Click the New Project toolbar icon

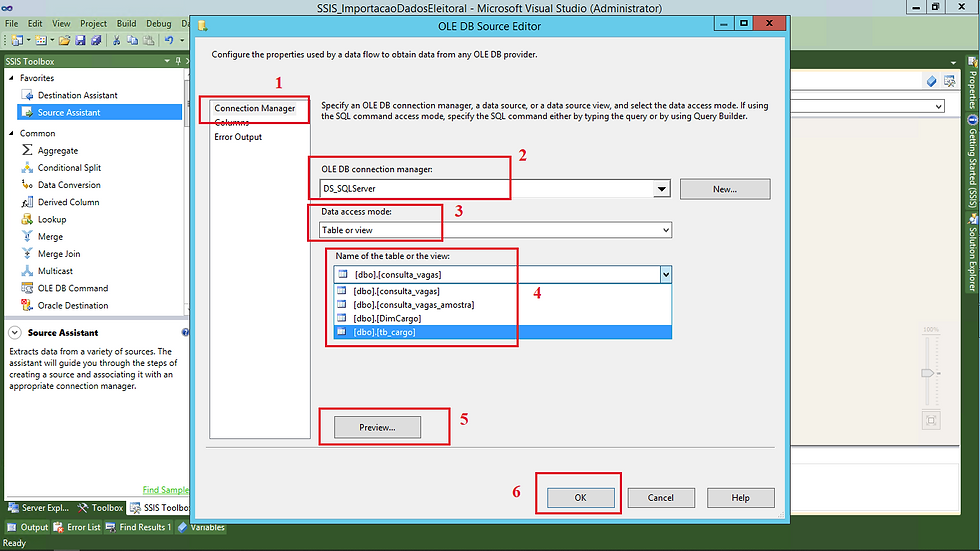coord(17,41)
